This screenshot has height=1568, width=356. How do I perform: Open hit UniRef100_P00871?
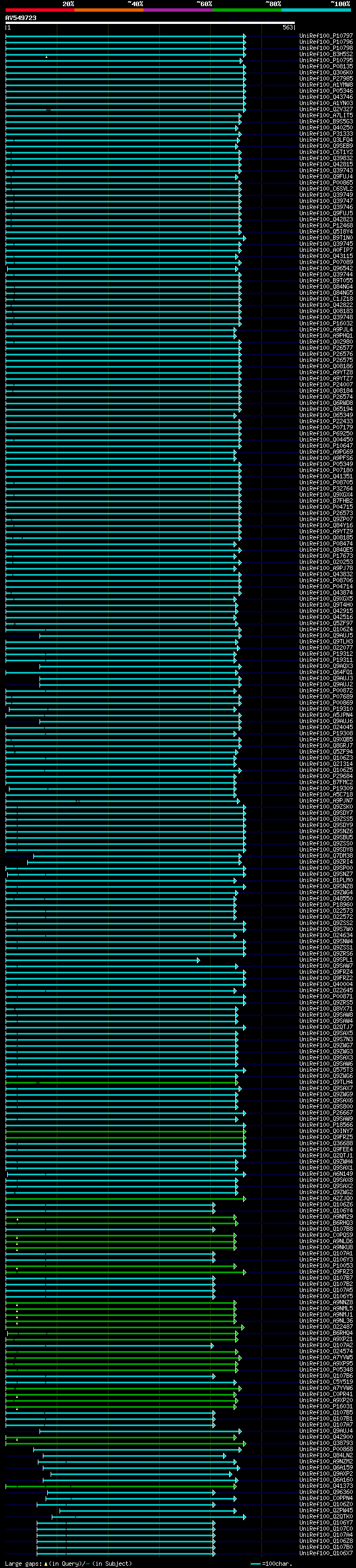[x=325, y=996]
